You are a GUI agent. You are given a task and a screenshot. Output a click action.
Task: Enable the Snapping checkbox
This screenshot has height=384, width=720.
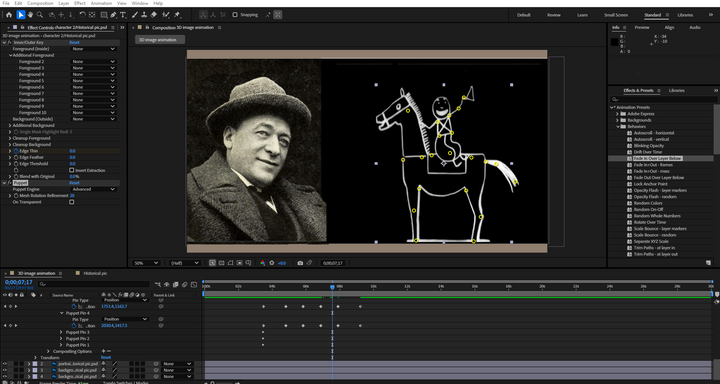(235, 15)
